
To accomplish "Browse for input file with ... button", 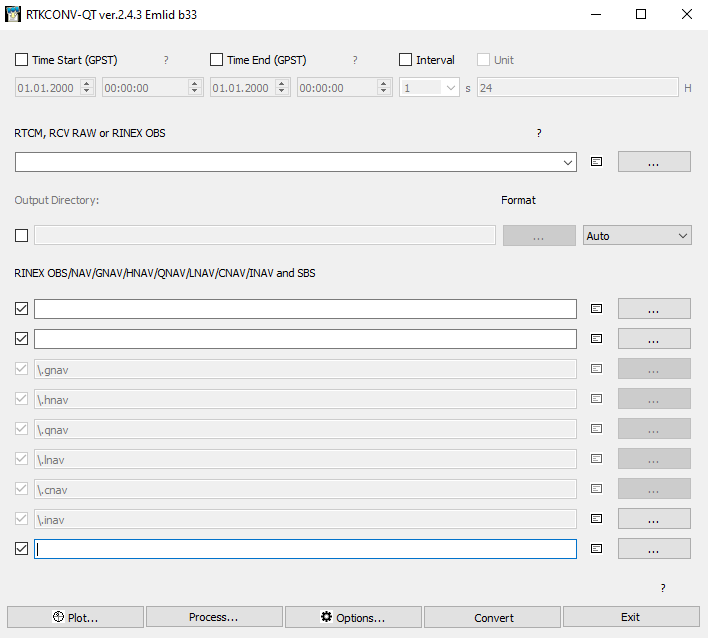I will click(x=654, y=162).
